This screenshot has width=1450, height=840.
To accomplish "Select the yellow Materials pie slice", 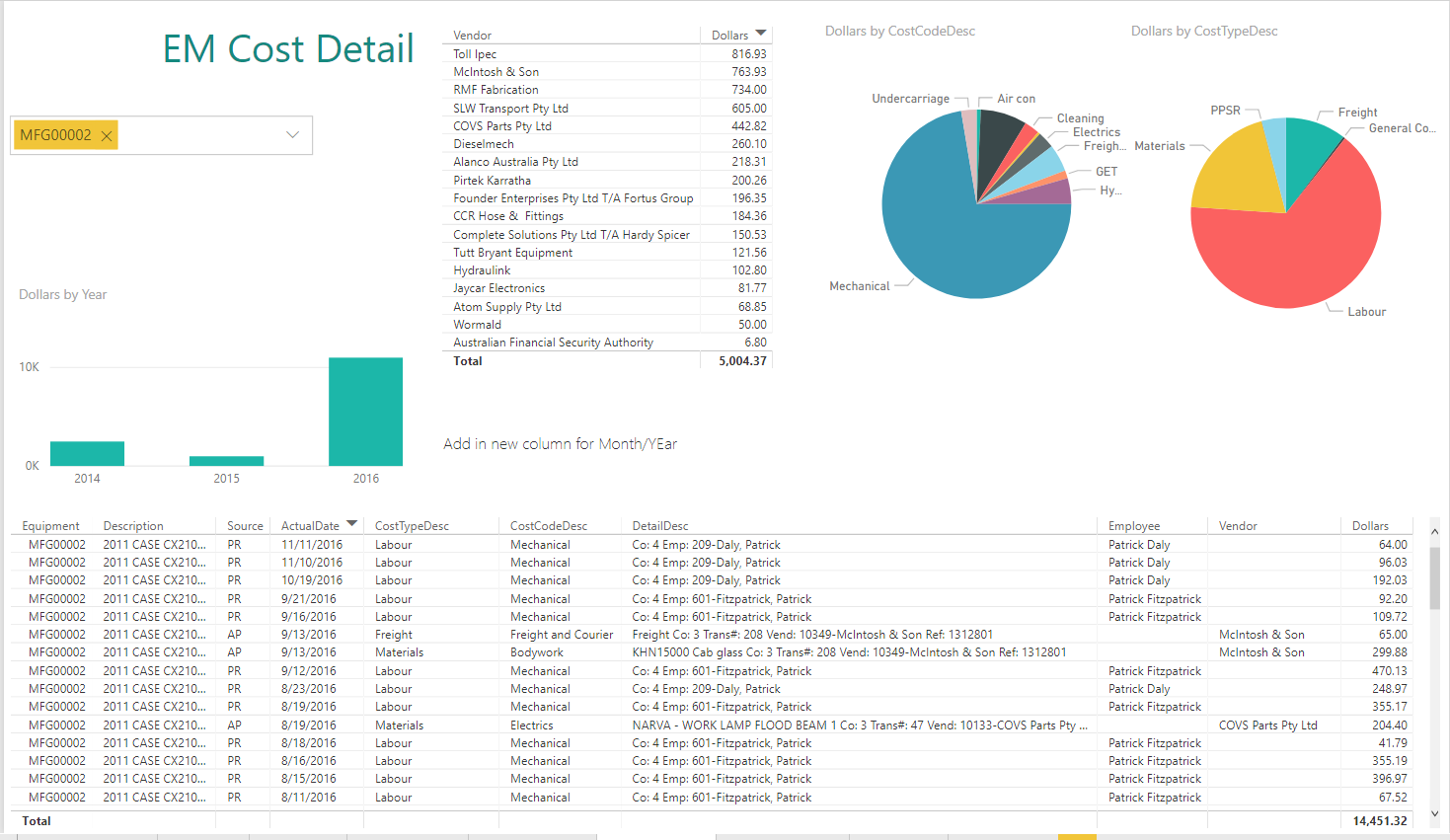I will pyautogui.click(x=1234, y=173).
